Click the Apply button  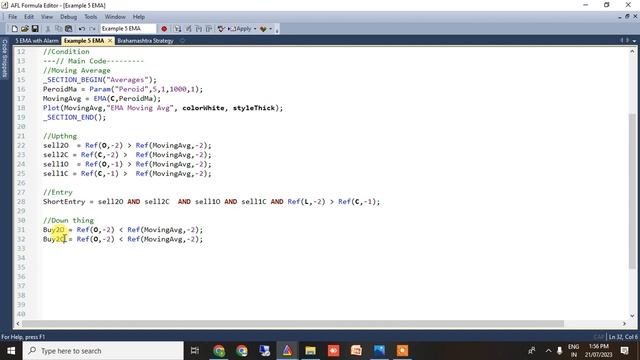[x=240, y=29]
